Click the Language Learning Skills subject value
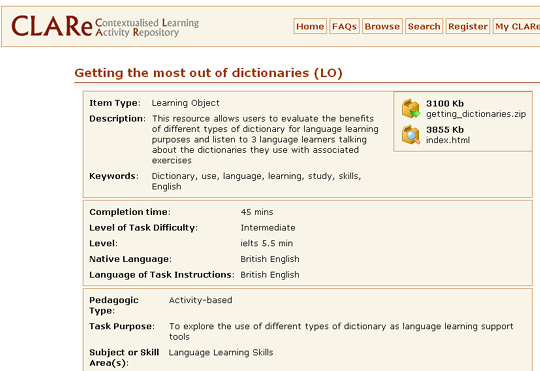Viewport: 540px width, 371px height. (x=221, y=352)
